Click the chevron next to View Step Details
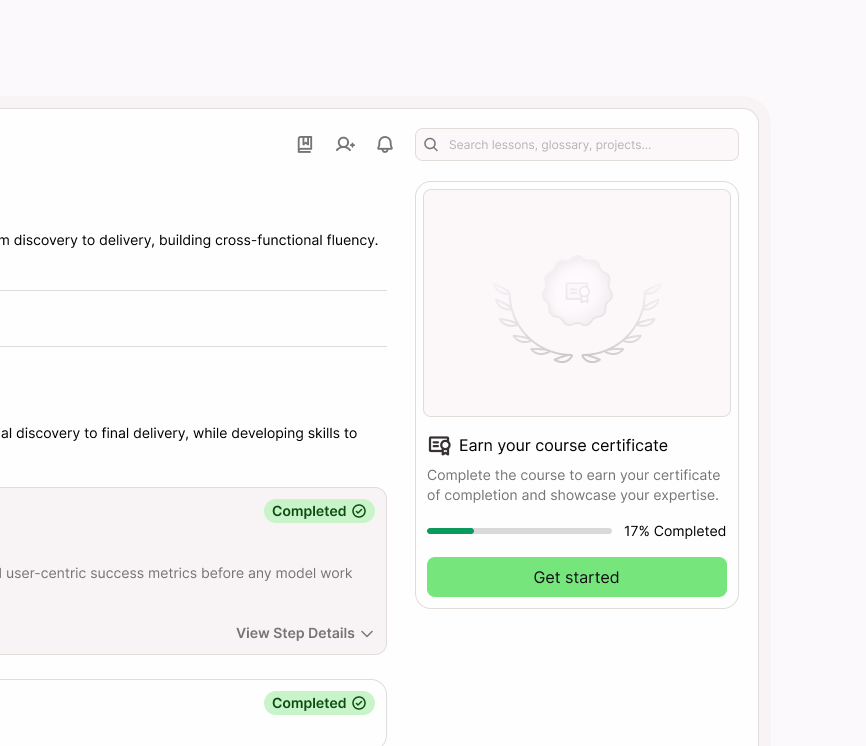 click(x=367, y=634)
